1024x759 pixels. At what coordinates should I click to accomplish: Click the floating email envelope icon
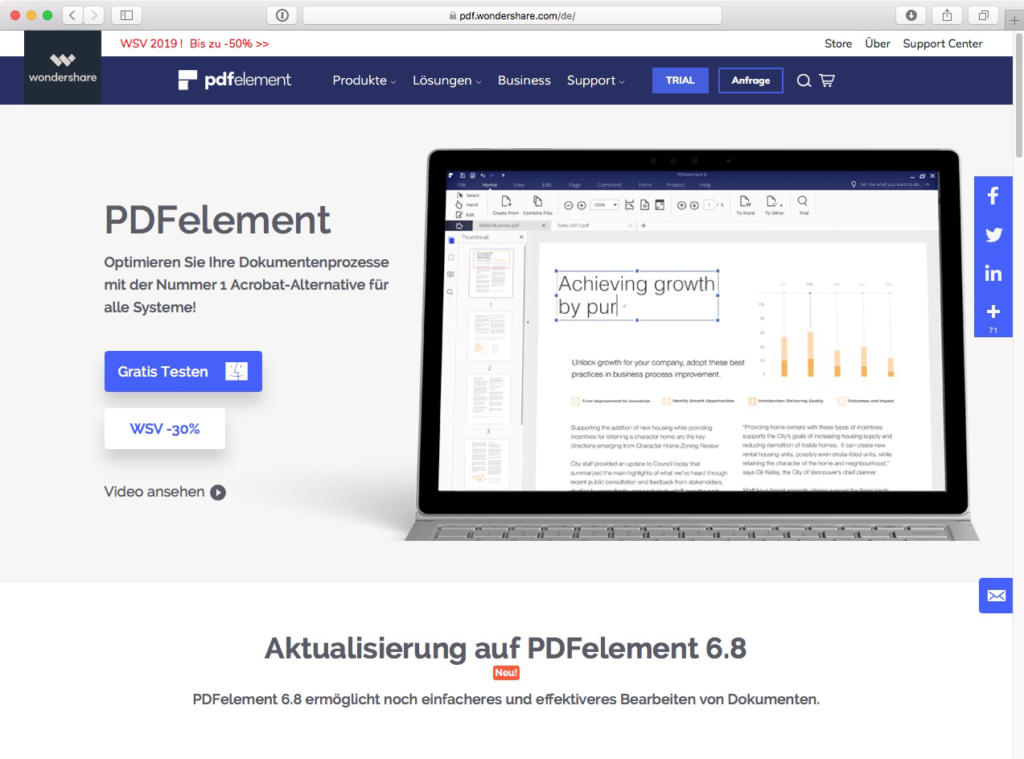point(996,596)
